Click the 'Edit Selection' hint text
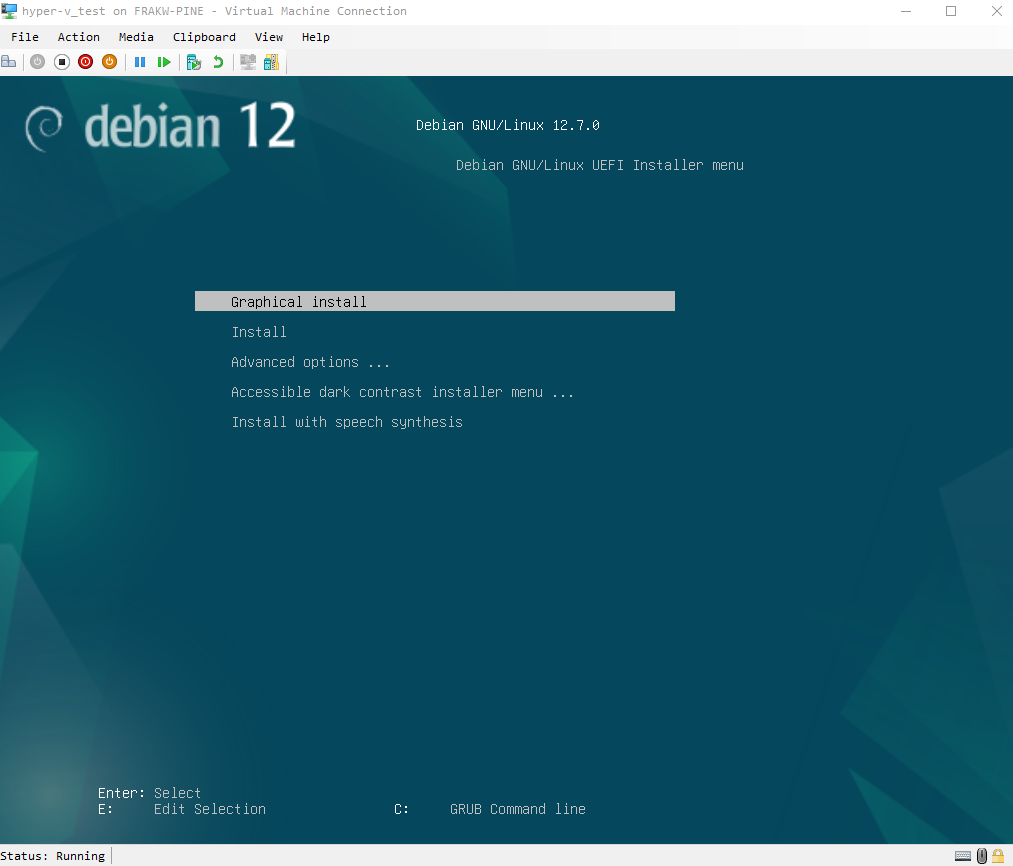Viewport: 1013px width, 866px height. pos(210,809)
